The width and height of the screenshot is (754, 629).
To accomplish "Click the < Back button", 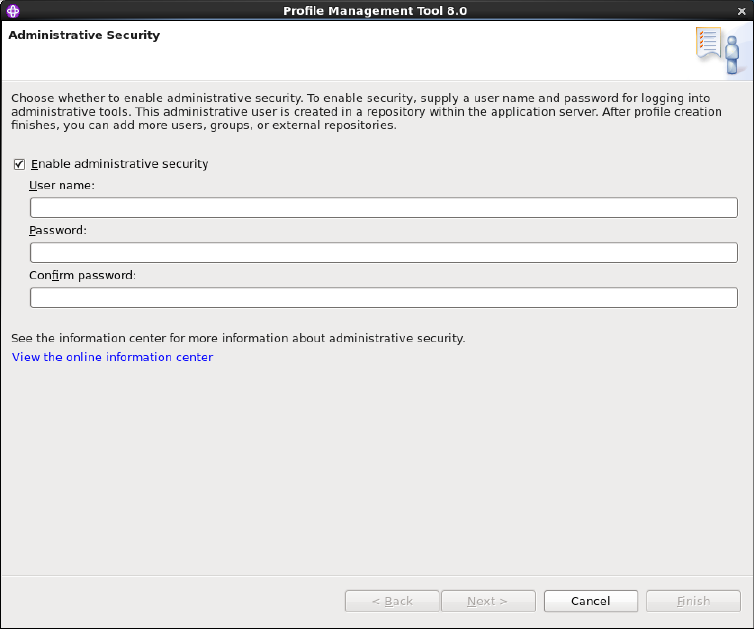I will coord(392,601).
